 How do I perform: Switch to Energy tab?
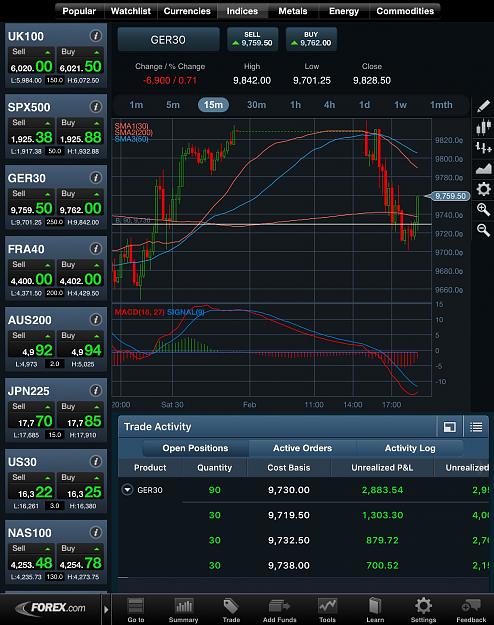pos(344,11)
